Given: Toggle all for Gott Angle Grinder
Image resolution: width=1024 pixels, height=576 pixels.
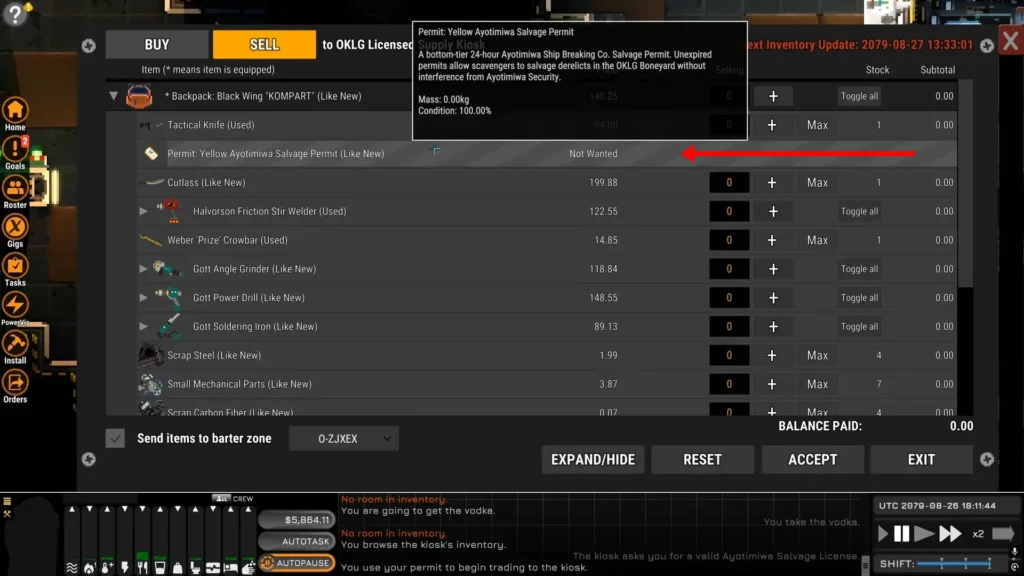Looking at the screenshot, I should click(x=859, y=268).
